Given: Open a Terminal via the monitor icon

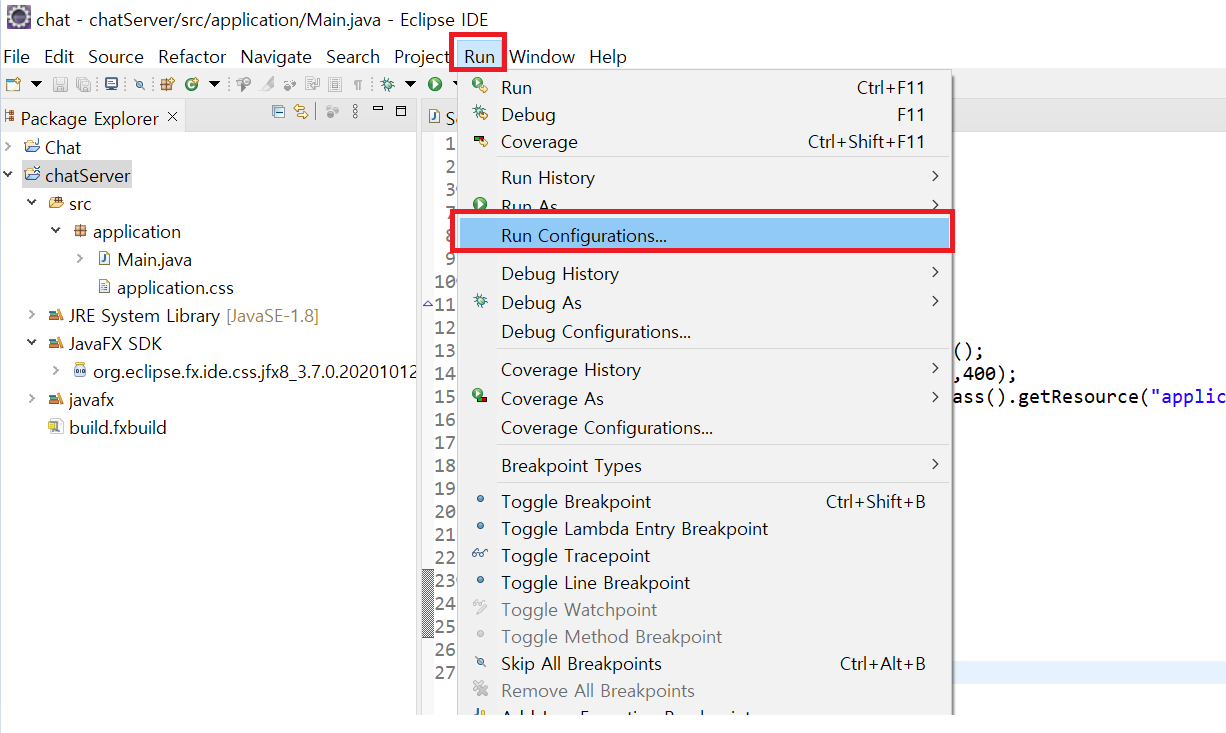Looking at the screenshot, I should (x=111, y=84).
